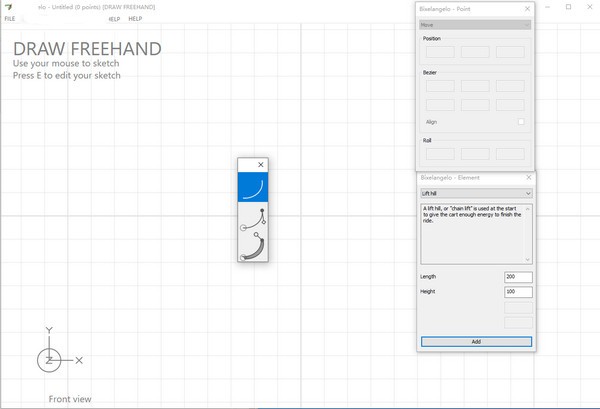
Task: Click the app logo in title bar
Action: point(9,6)
